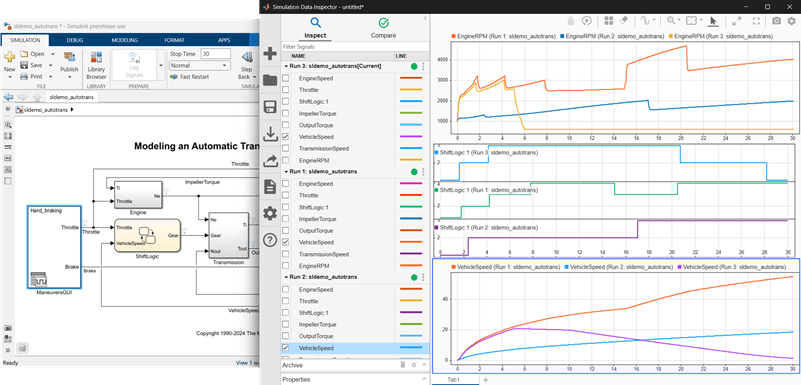Click the New session plus icon in Data Inspector sidebar
This screenshot has width=801, height=385.
(x=269, y=54)
